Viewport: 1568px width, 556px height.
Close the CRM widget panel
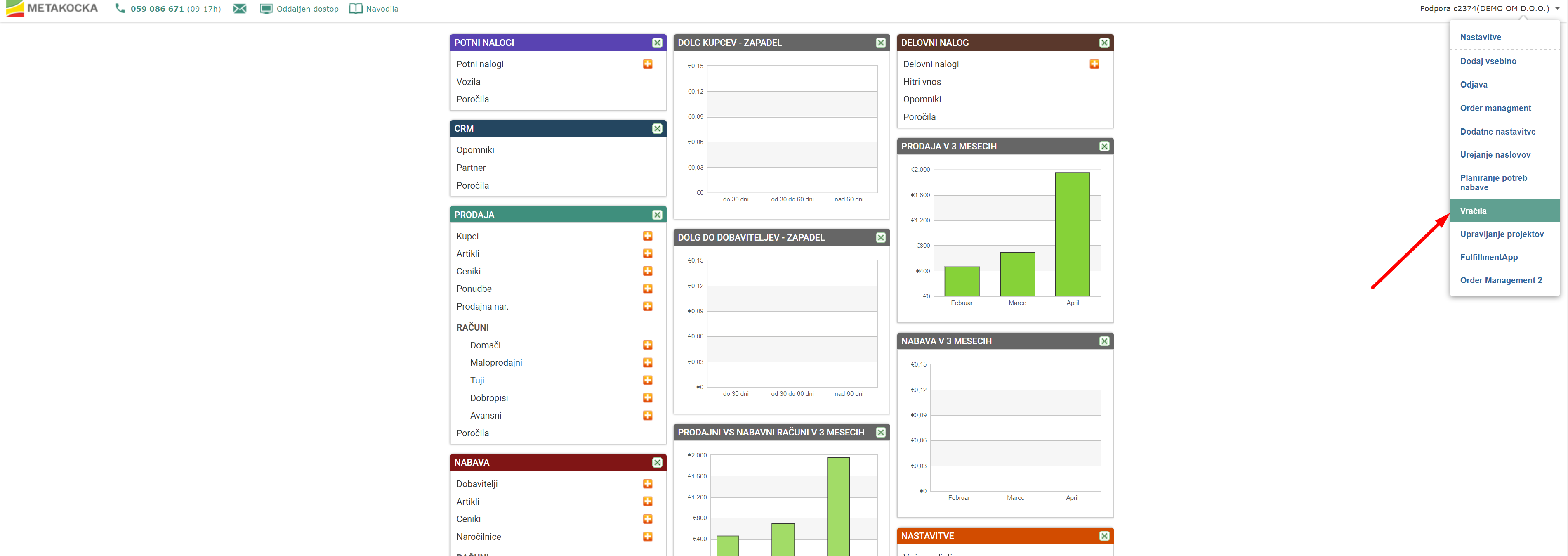pos(657,128)
